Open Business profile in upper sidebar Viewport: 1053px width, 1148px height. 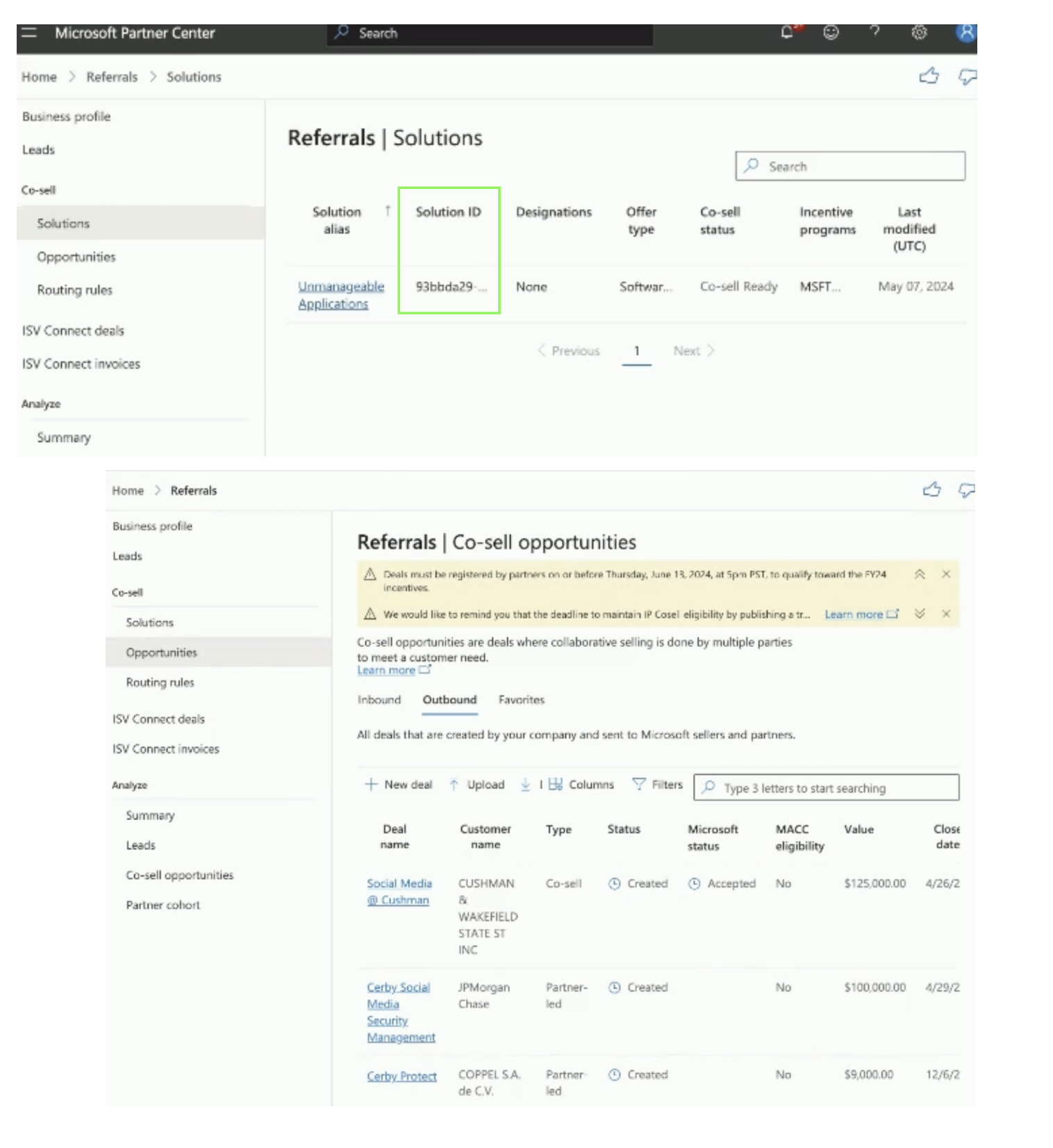point(67,117)
